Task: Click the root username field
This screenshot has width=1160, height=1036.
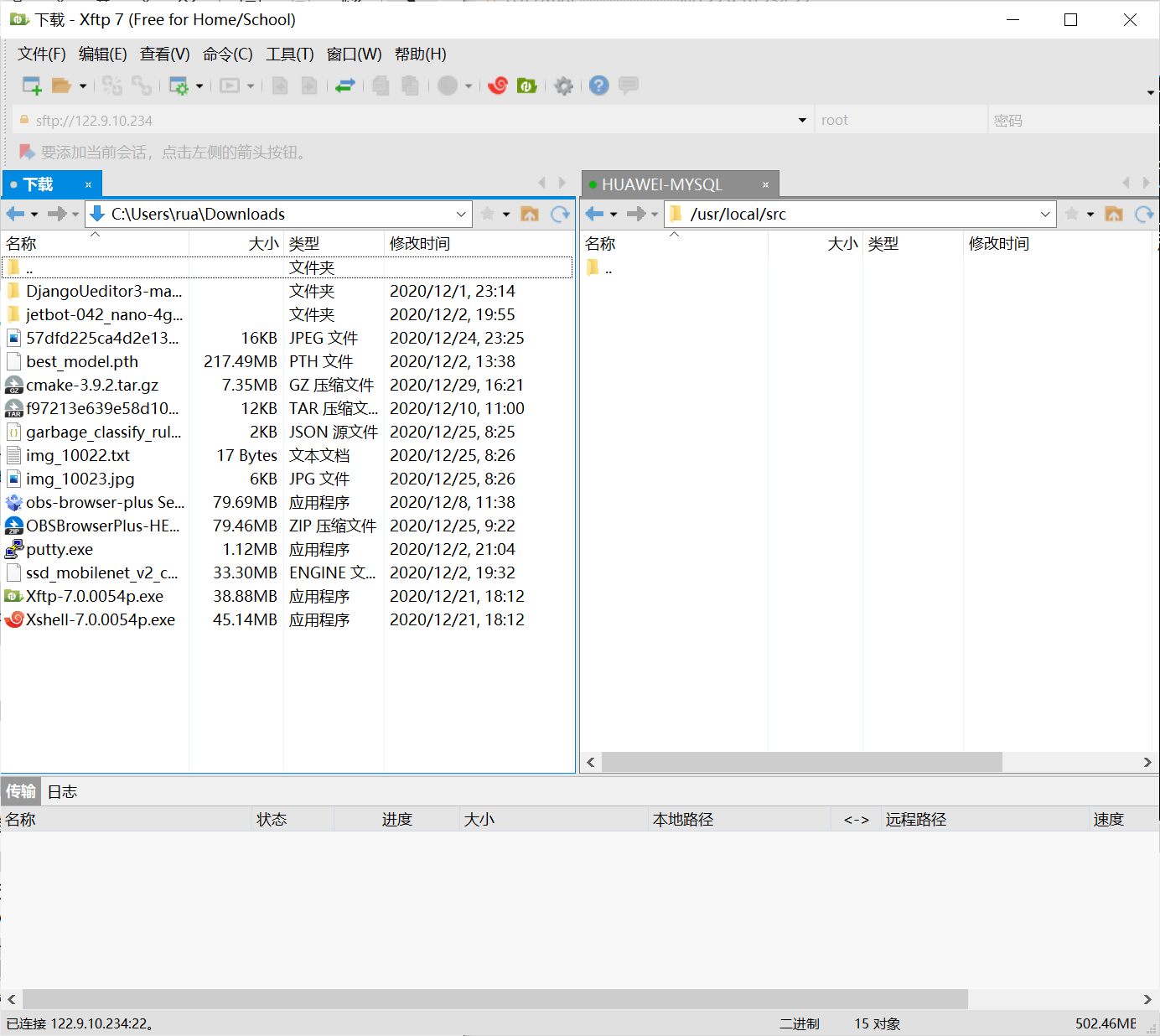Action: pos(900,120)
